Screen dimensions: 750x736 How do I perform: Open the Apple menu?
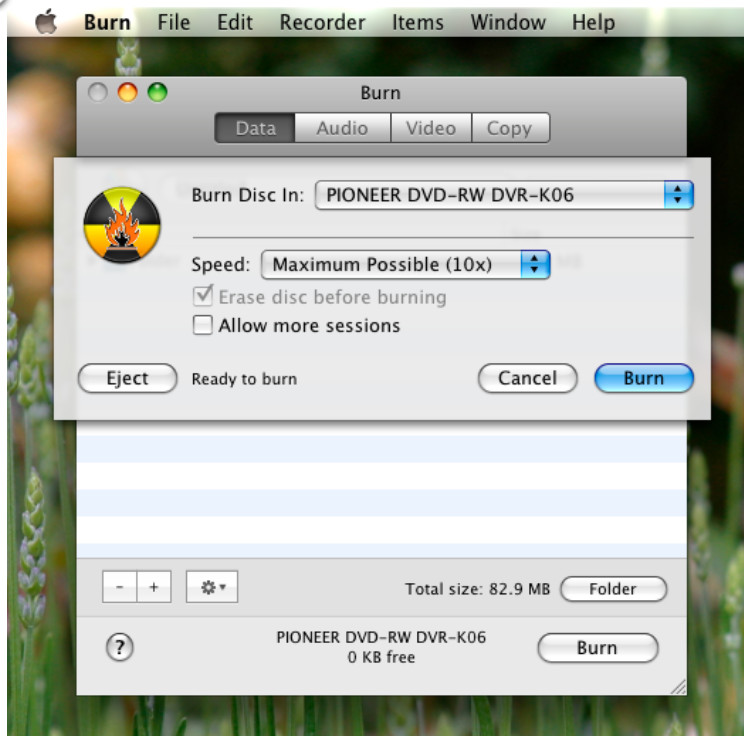tap(46, 22)
